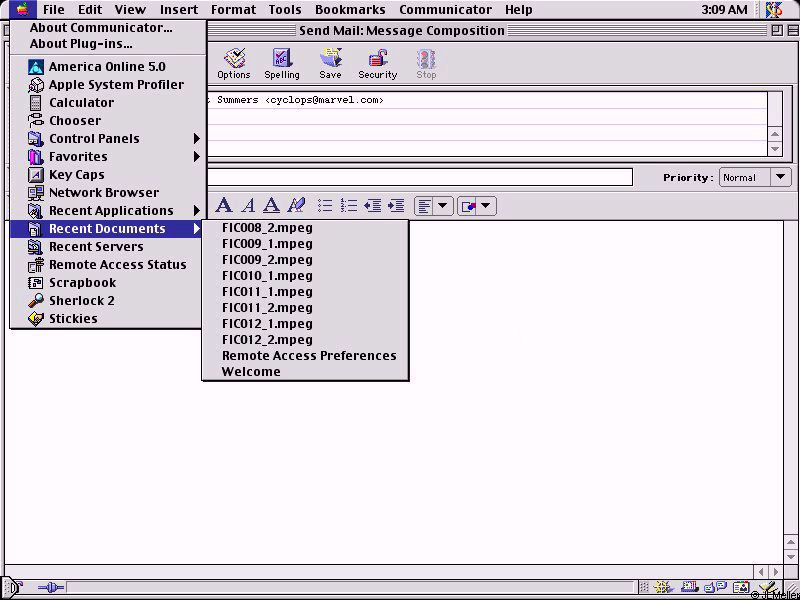The image size is (800, 600).
Task: Run the Spelling check toolbar button
Action: (x=282, y=64)
